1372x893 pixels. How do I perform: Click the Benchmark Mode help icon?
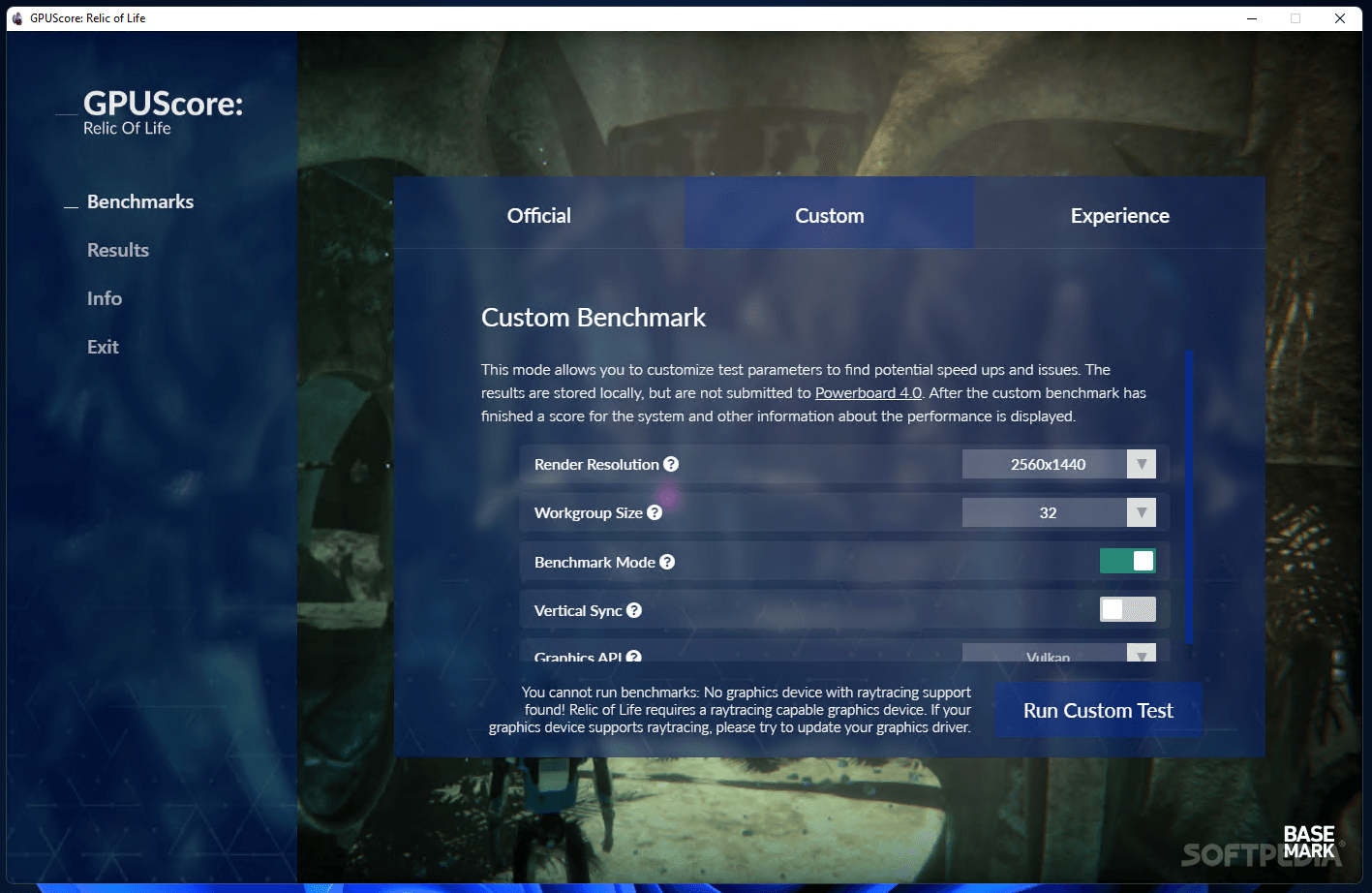(x=667, y=562)
